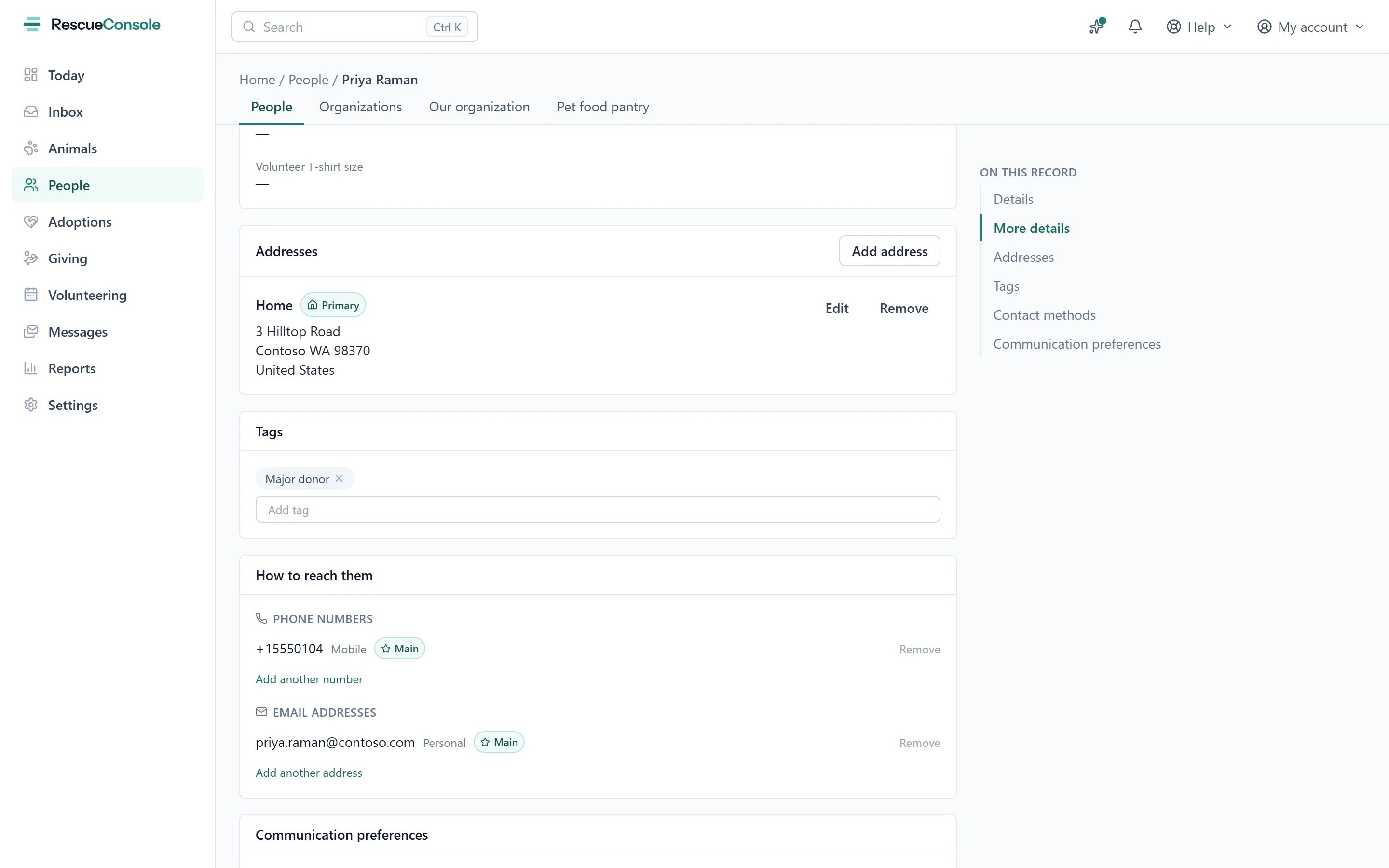1389x868 pixels.
Task: Focus the Add tag input field
Action: (x=598, y=509)
